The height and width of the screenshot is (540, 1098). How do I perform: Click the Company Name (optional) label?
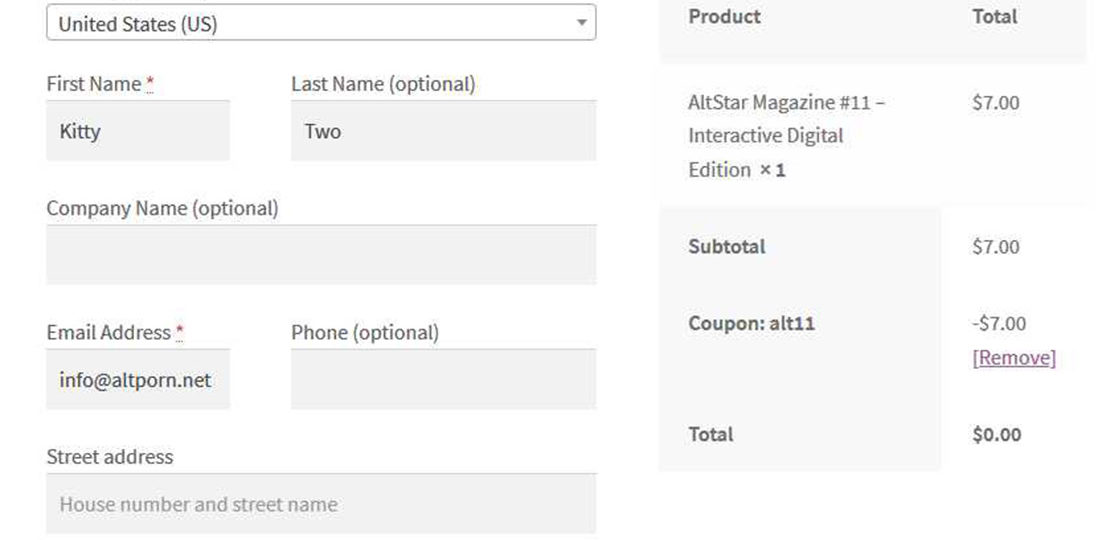[162, 208]
